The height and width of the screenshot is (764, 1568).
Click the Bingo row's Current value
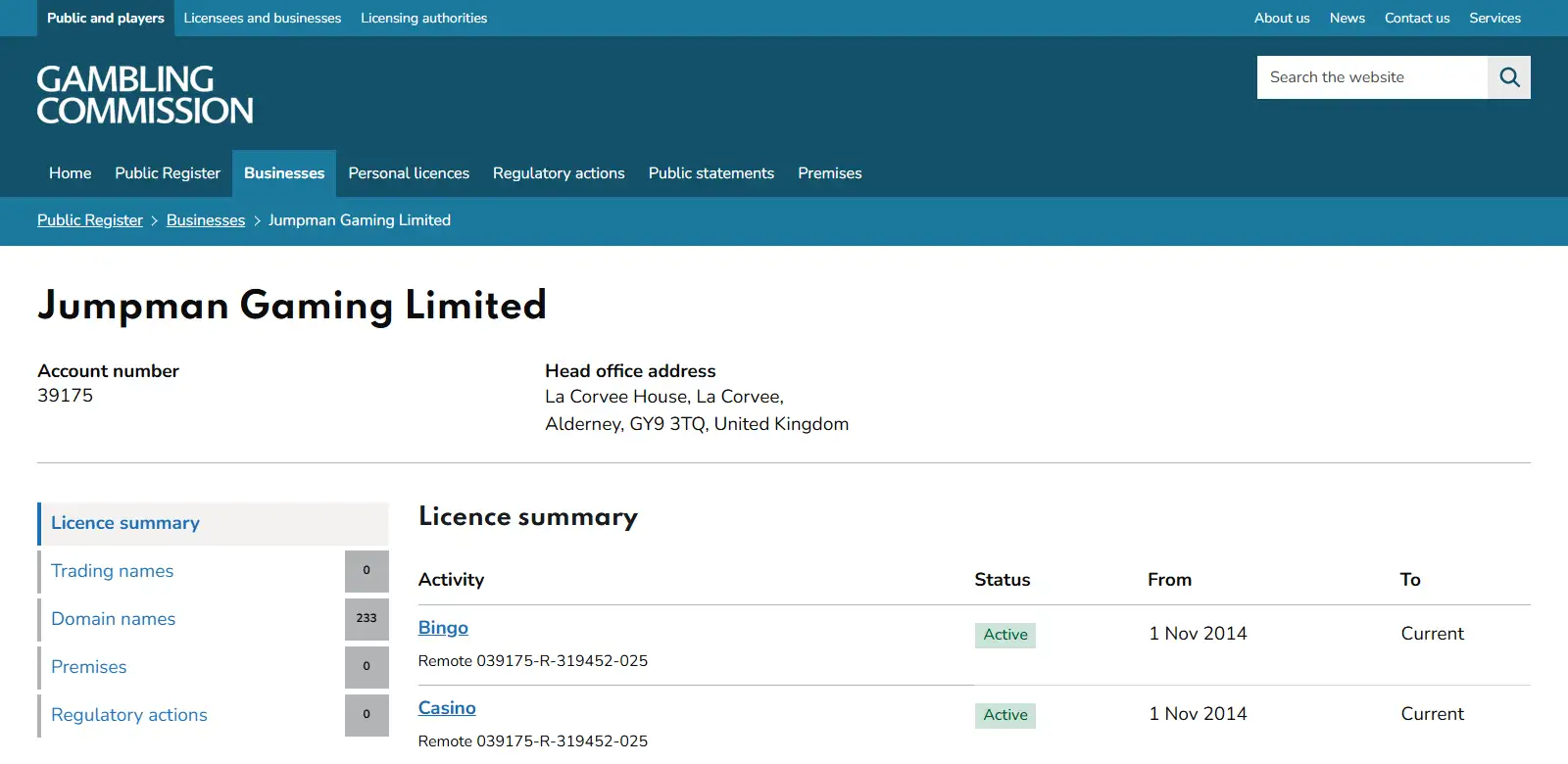click(1433, 634)
